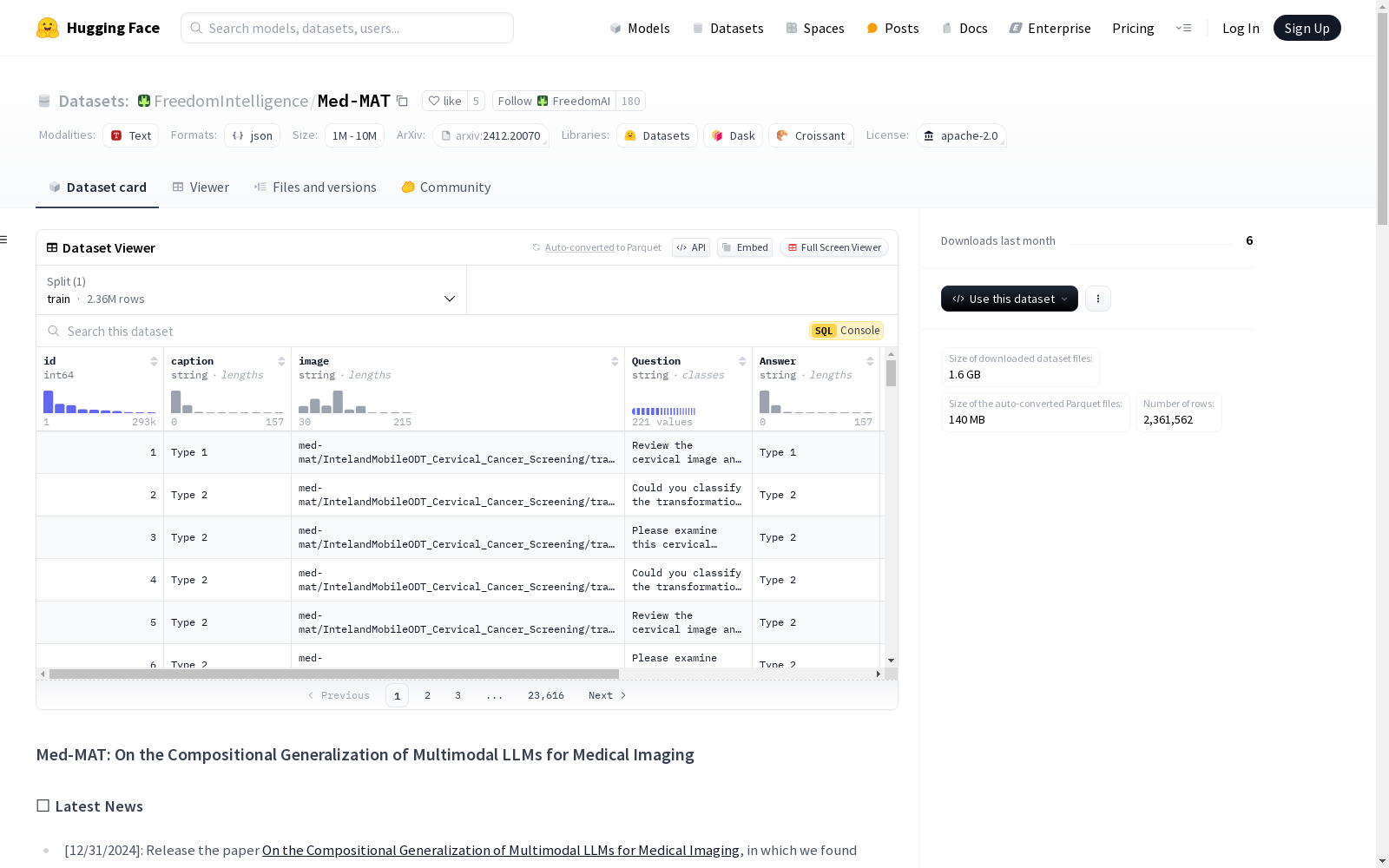Image resolution: width=1389 pixels, height=868 pixels.
Task: Select the apache-2.0 license tag
Action: point(961,135)
